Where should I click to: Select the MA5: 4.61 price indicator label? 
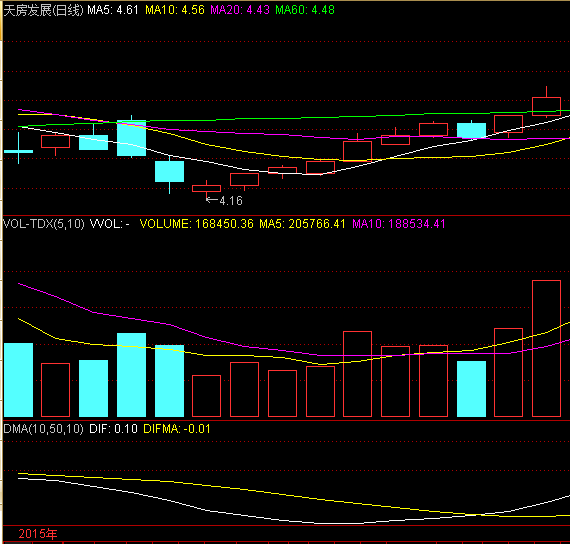[x=113, y=10]
